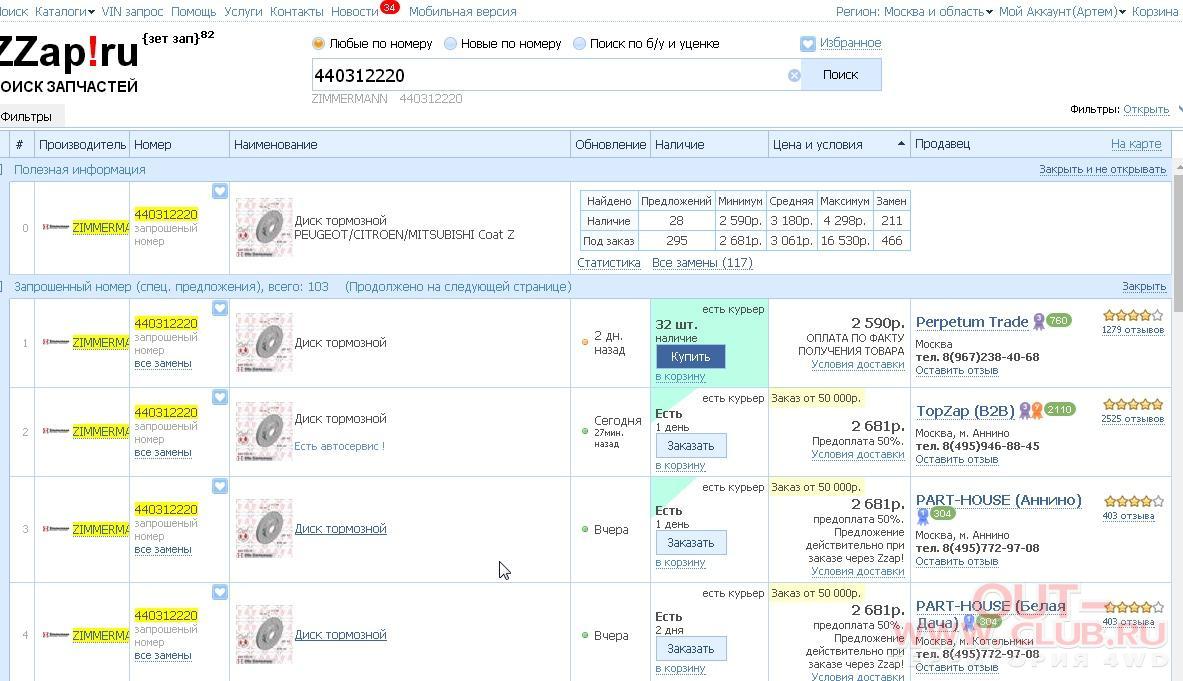The width and height of the screenshot is (1183, 681).
Task: Open Мобильная версия link
Action: tap(462, 11)
